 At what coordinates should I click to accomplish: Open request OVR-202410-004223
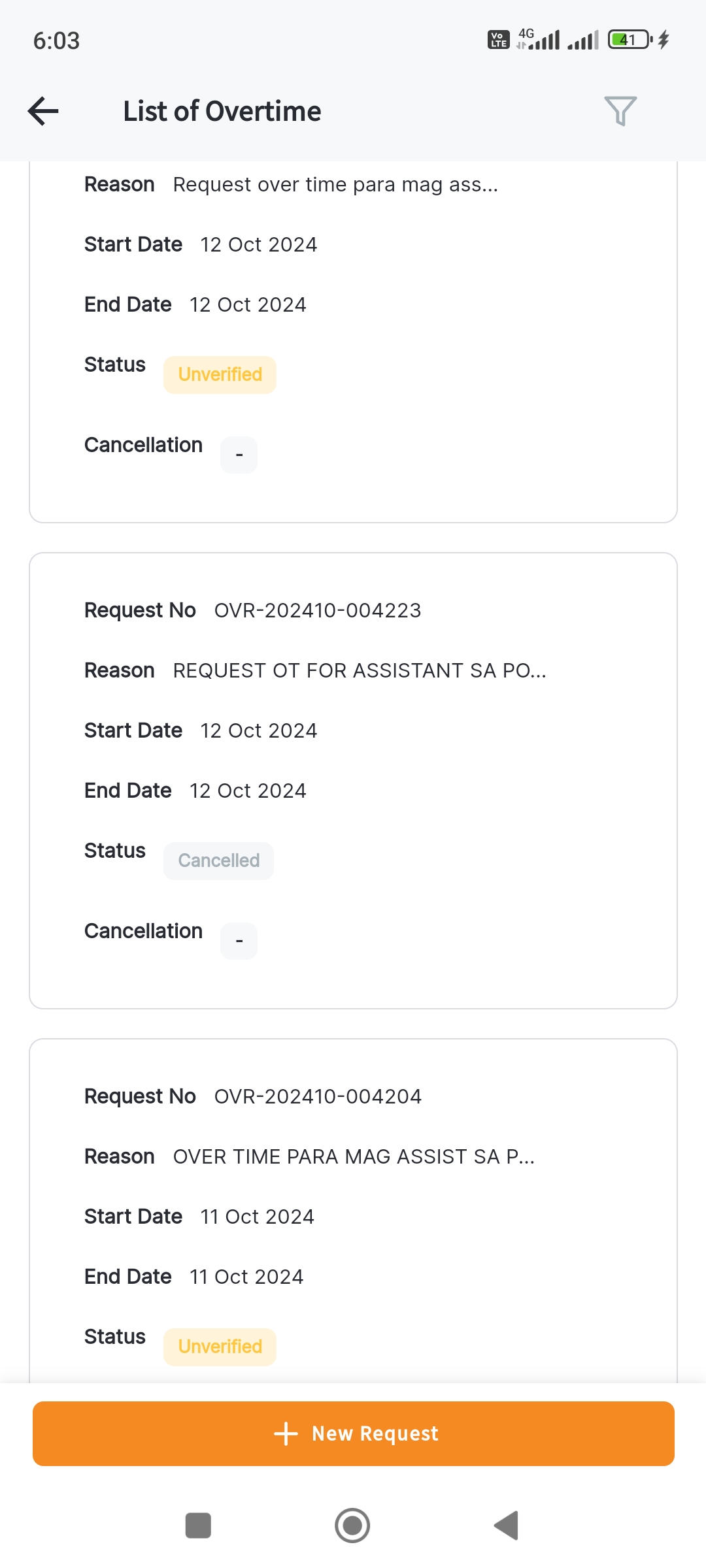318,610
